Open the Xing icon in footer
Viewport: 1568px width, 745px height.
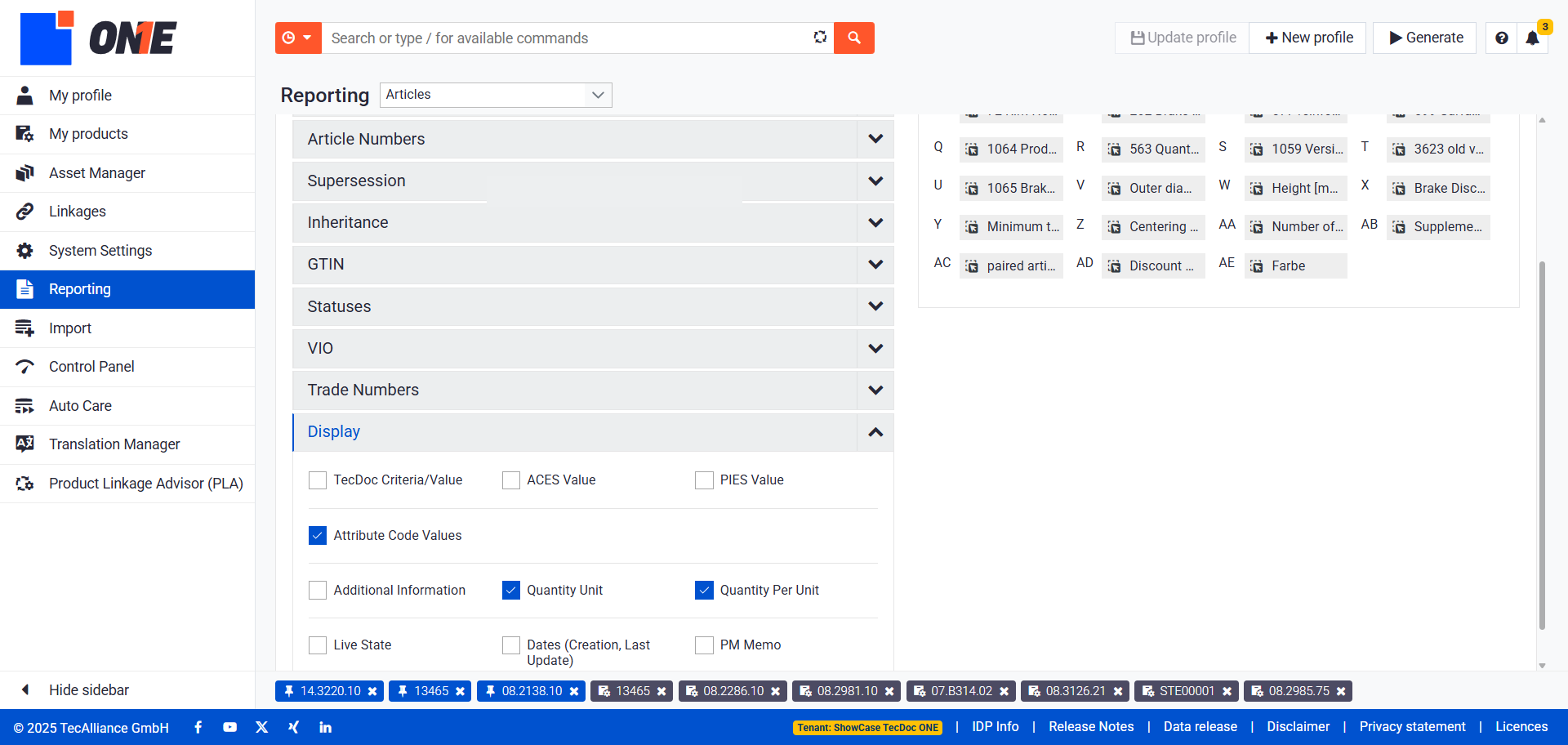[x=293, y=727]
